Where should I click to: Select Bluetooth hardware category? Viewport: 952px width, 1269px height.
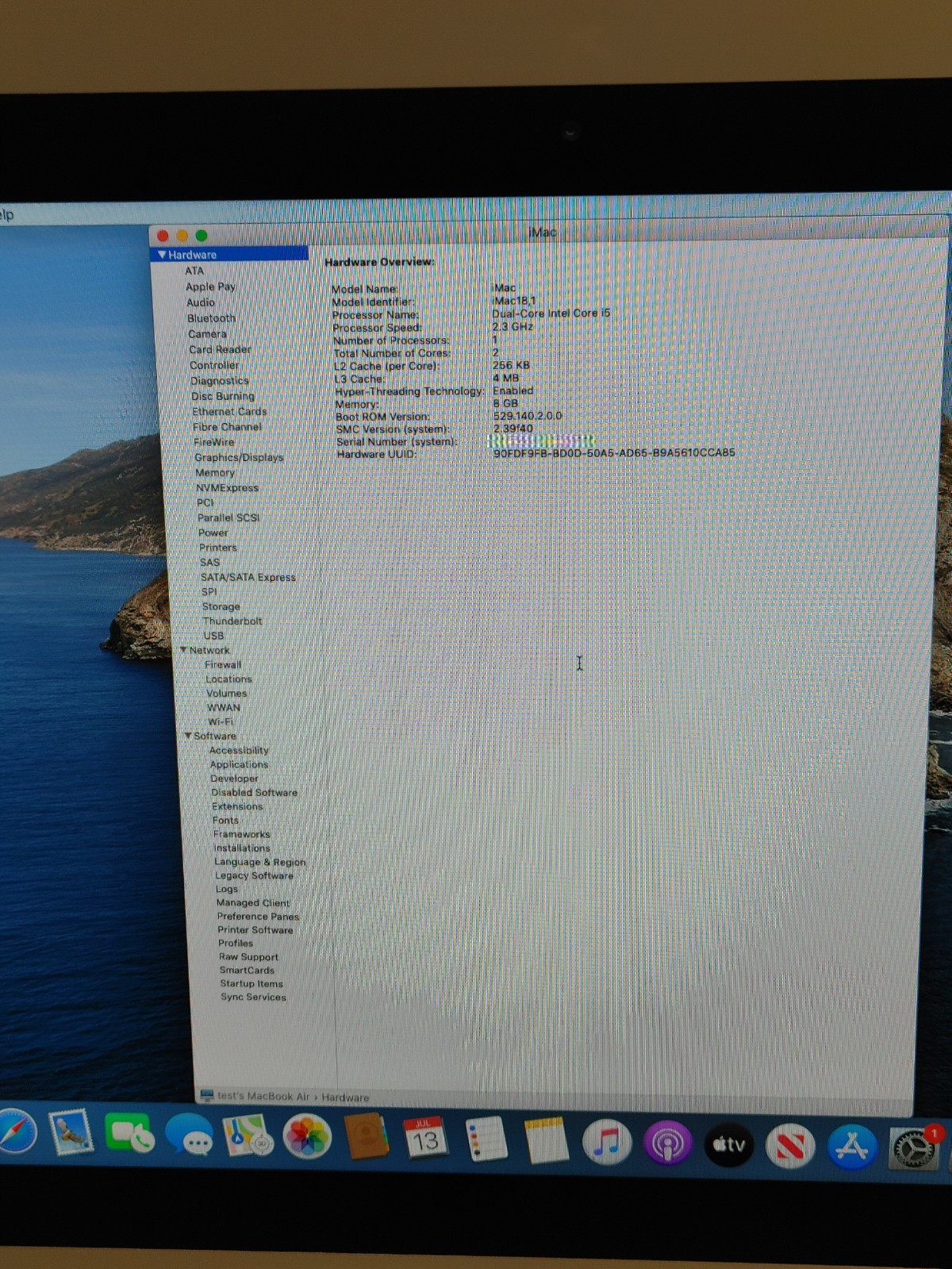pyautogui.click(x=211, y=318)
